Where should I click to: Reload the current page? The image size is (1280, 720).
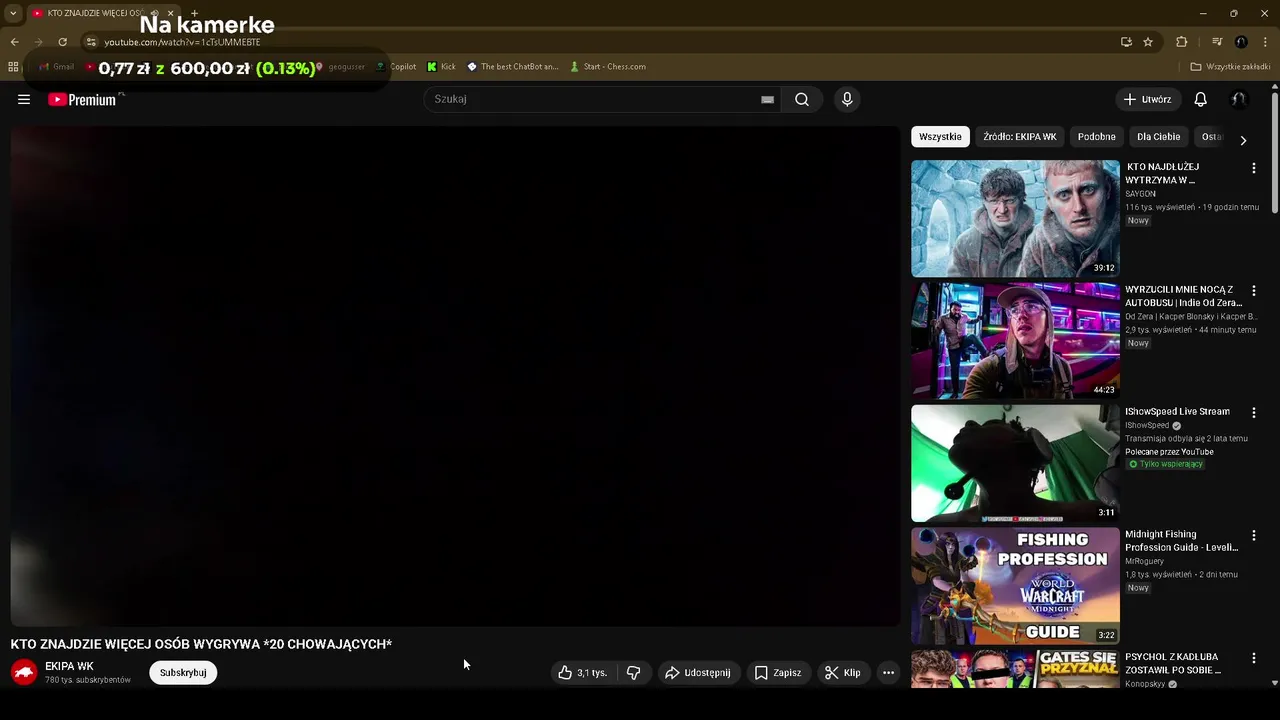tap(62, 42)
